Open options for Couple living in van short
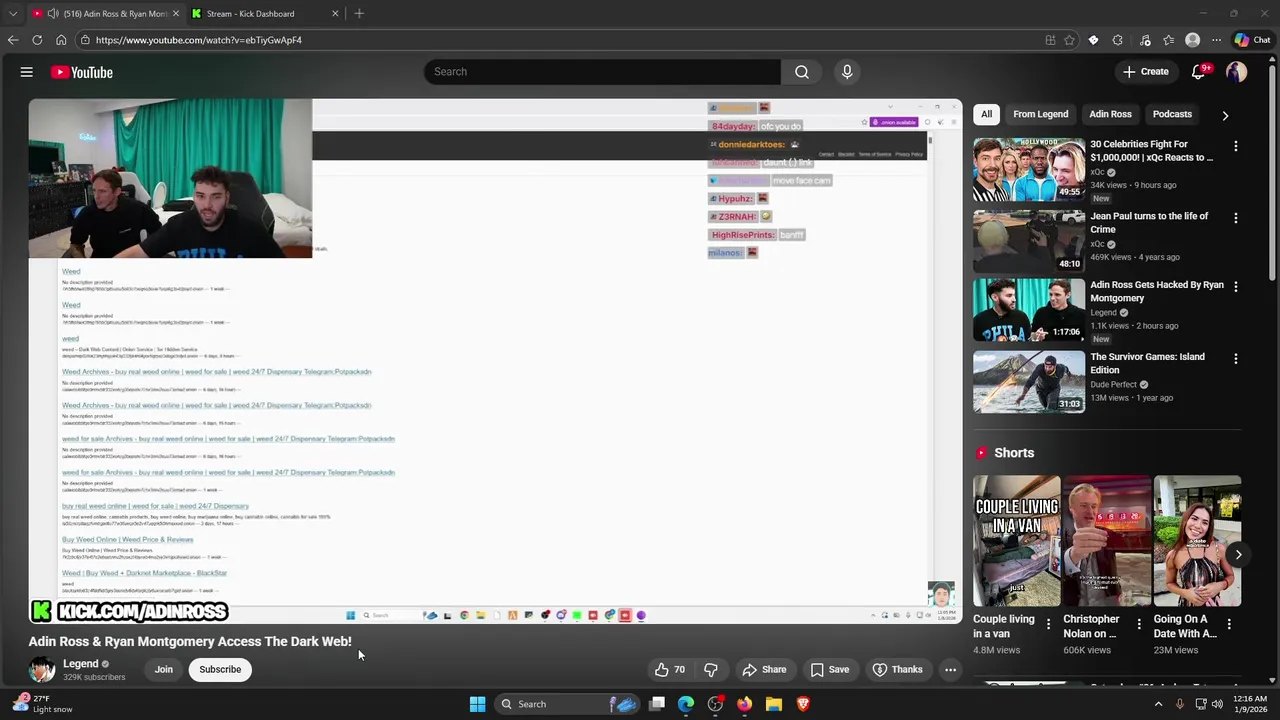 [x=1048, y=624]
